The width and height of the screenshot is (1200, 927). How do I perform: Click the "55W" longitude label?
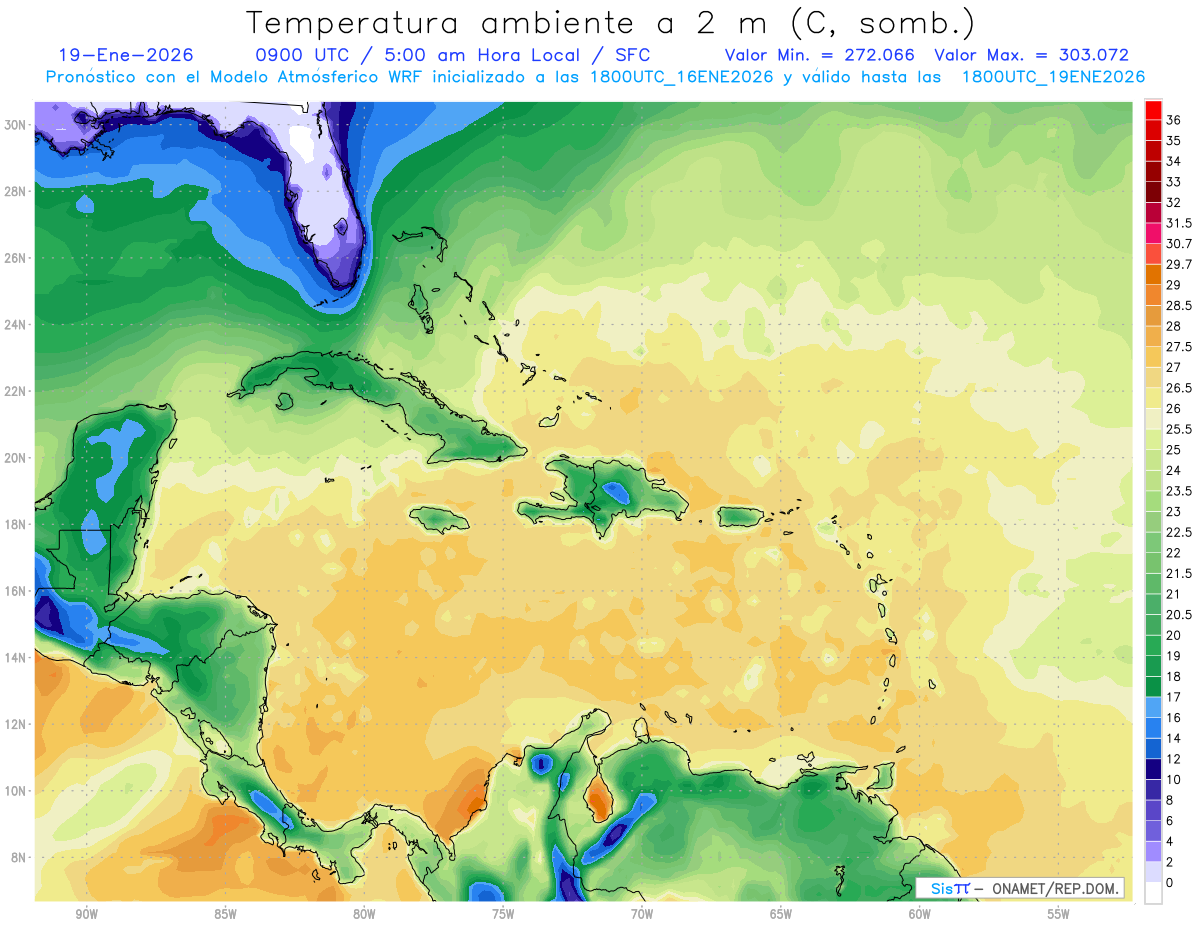pos(1059,914)
